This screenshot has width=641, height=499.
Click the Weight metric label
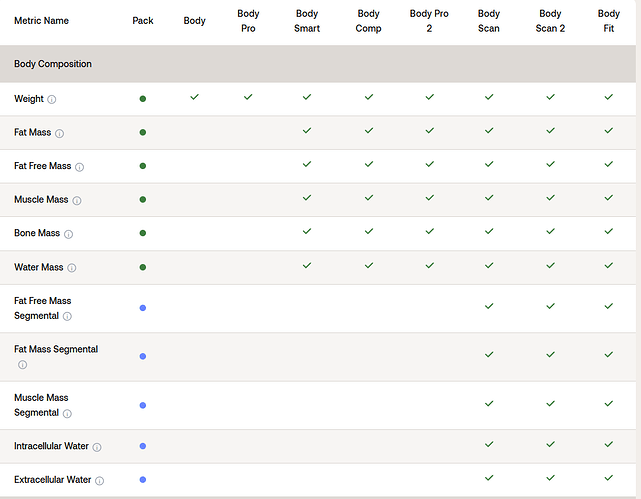click(29, 98)
